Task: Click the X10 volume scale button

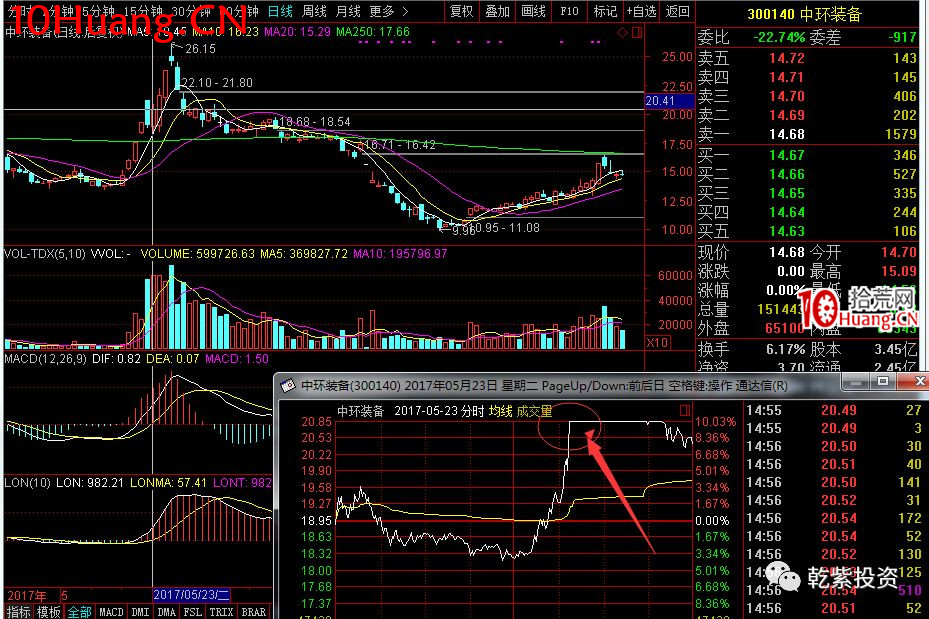Action: tap(657, 342)
